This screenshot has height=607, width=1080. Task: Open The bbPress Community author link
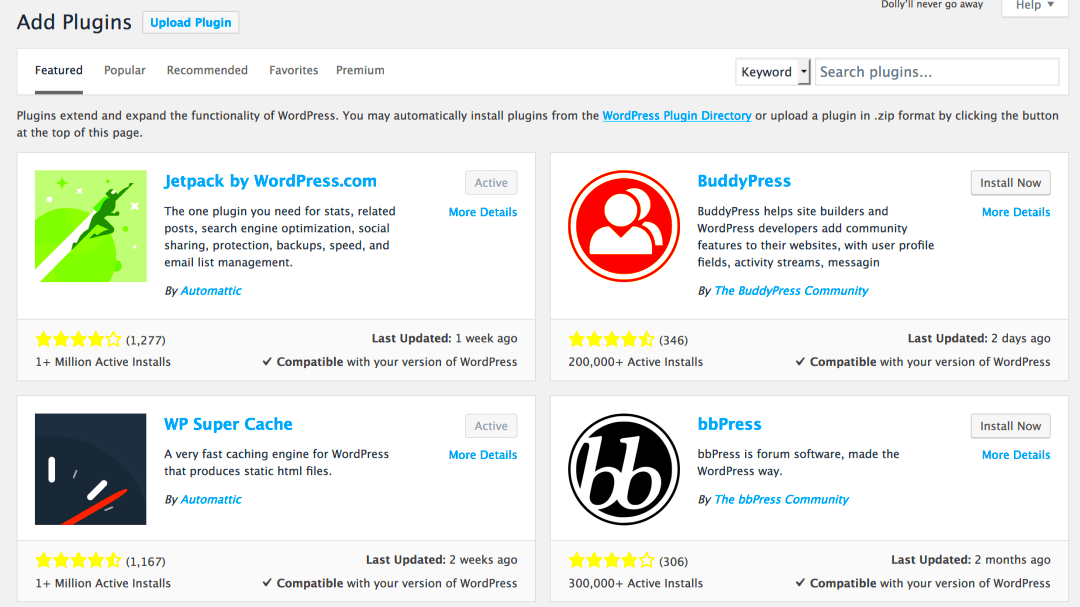(x=782, y=500)
